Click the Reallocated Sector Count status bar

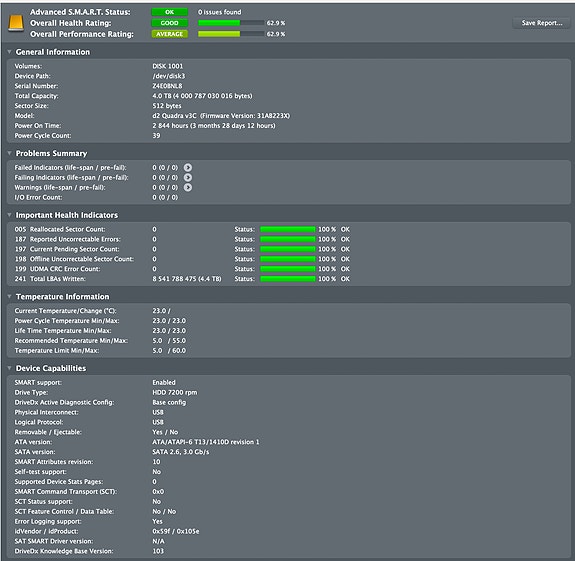point(288,230)
